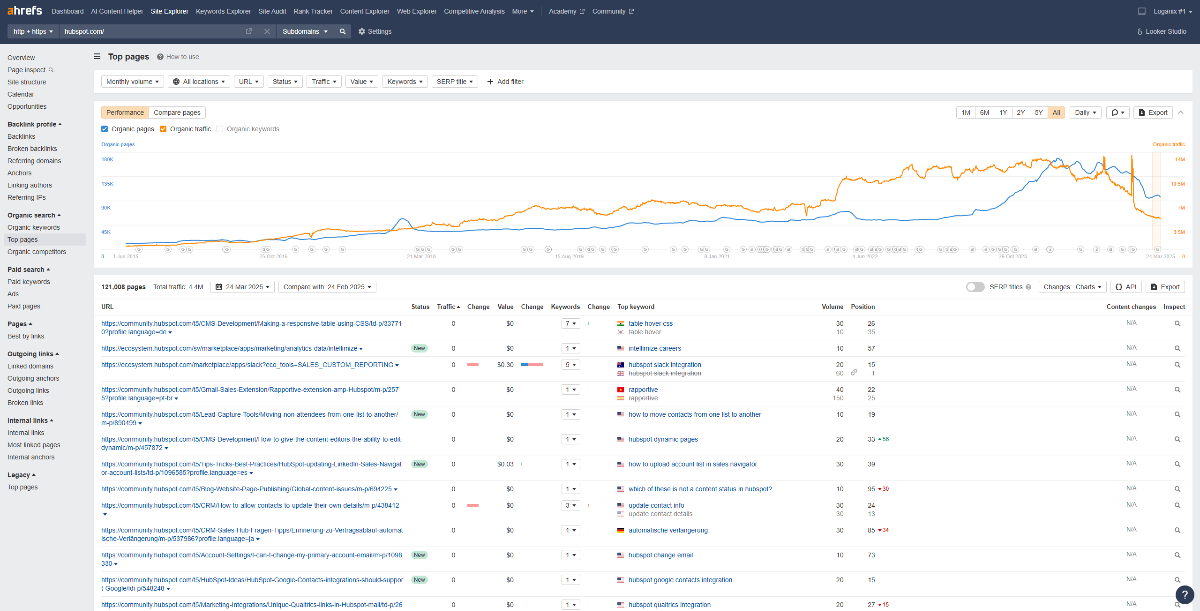Open the Broken backlinks sidebar link

click(x=32, y=148)
